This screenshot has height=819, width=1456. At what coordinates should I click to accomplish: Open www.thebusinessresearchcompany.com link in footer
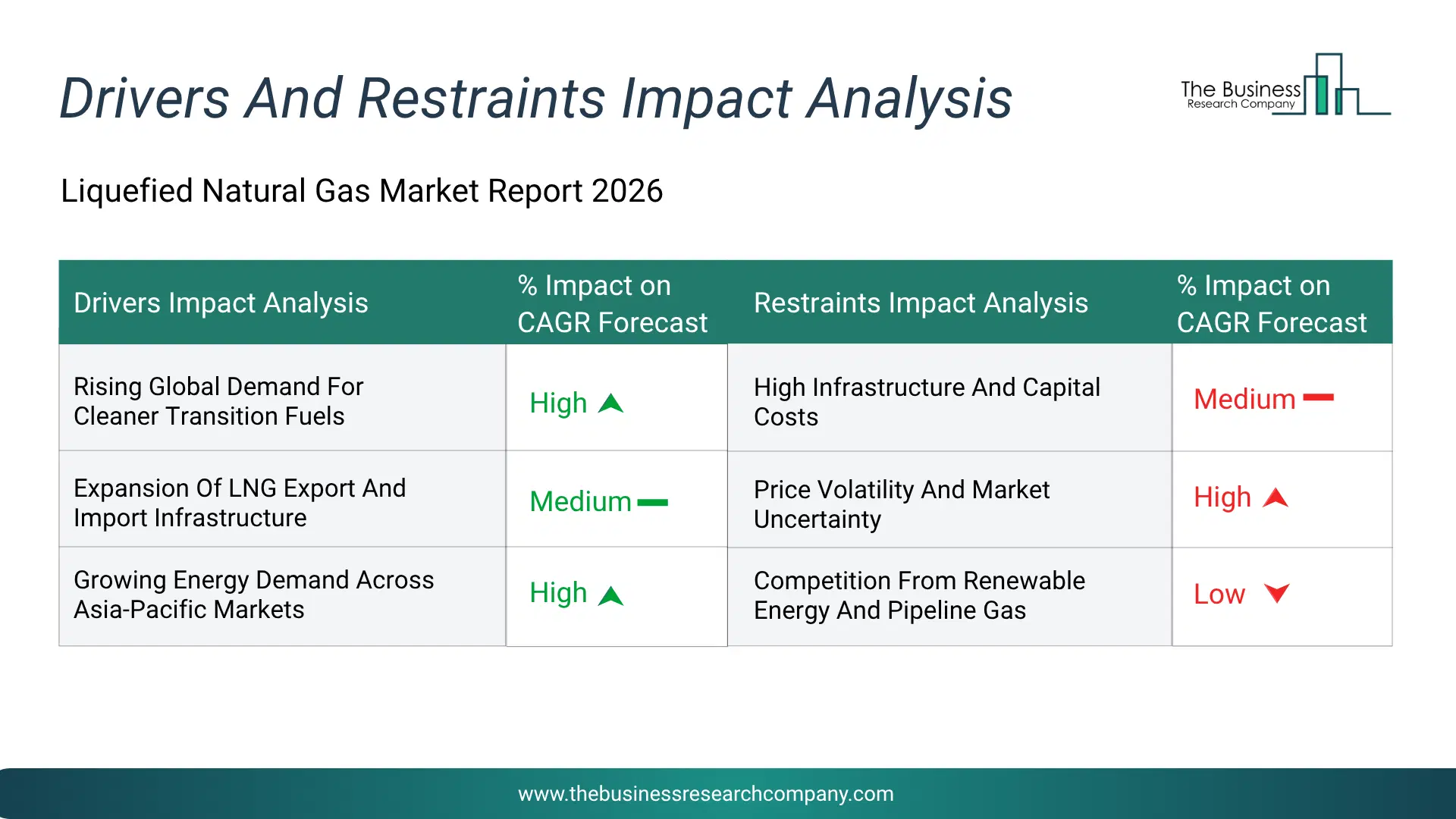[705, 793]
